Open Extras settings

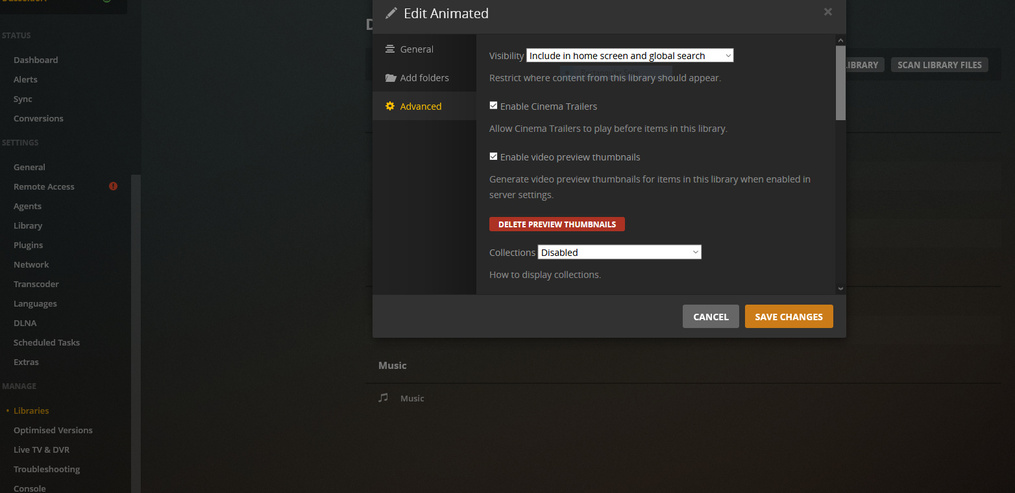coord(26,362)
